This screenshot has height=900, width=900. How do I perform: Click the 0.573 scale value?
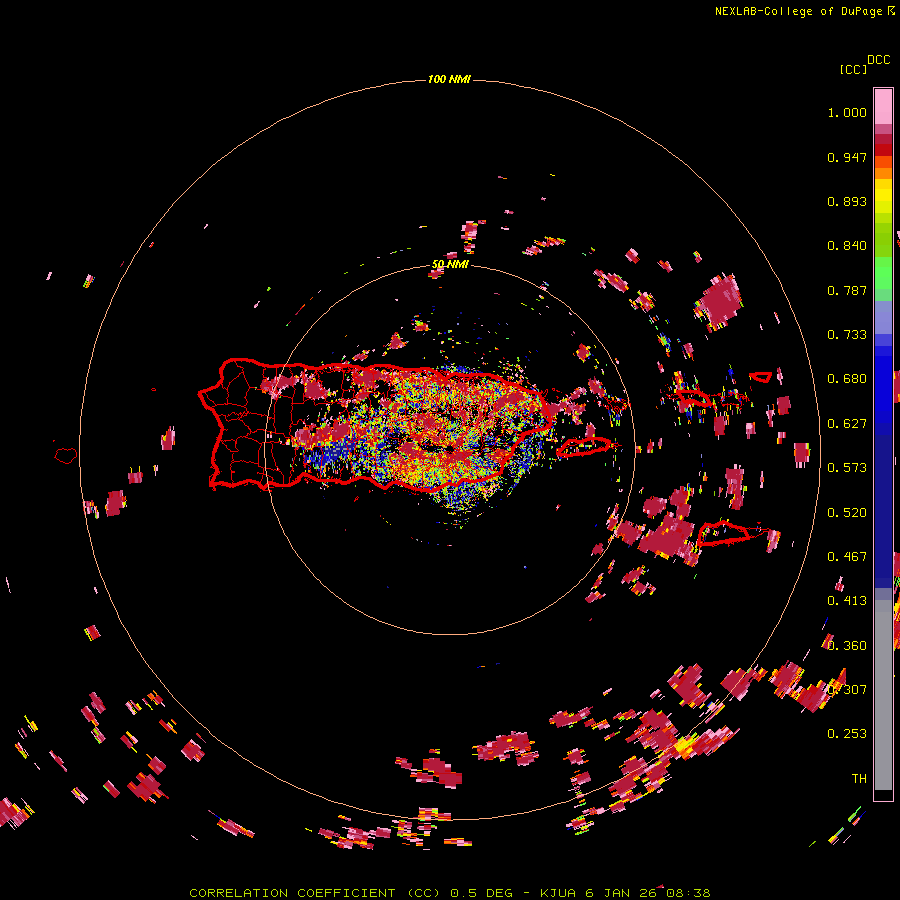pyautogui.click(x=847, y=468)
